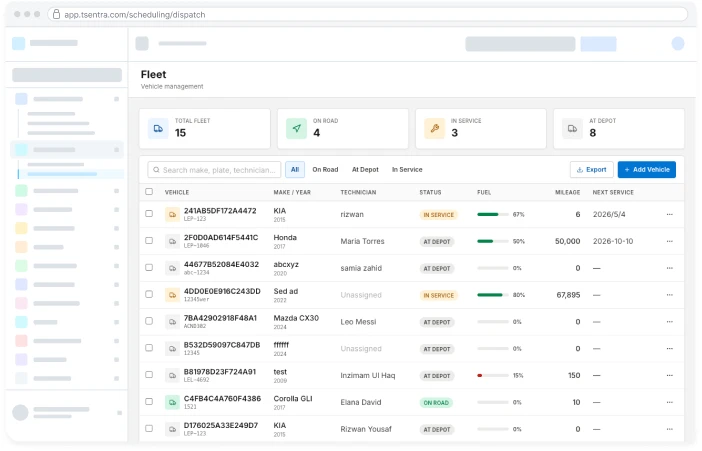Click IN SERVICE badge for 241AB5DF172A4472

439,215
